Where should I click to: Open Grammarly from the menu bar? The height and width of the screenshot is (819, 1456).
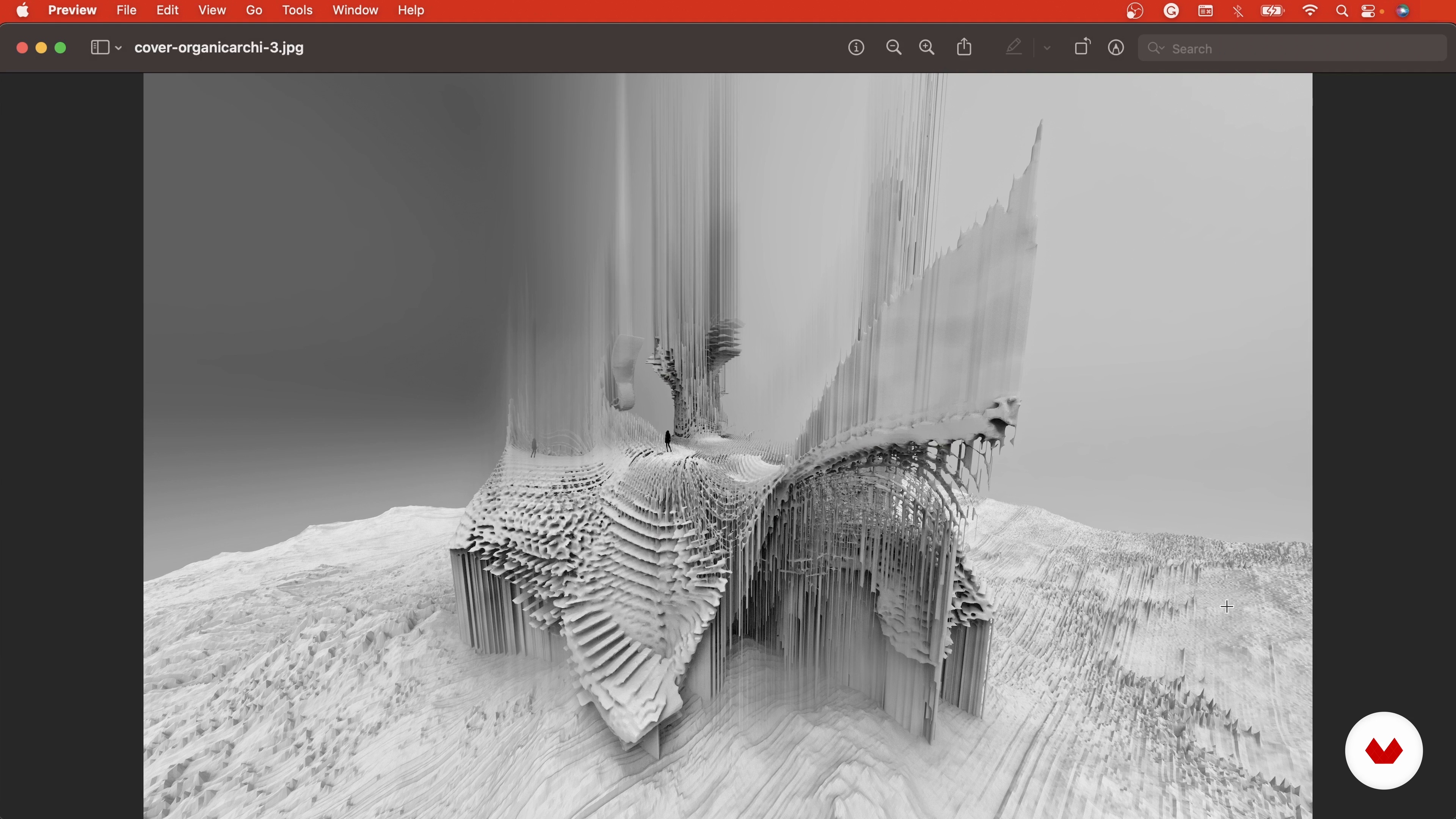[1172, 11]
